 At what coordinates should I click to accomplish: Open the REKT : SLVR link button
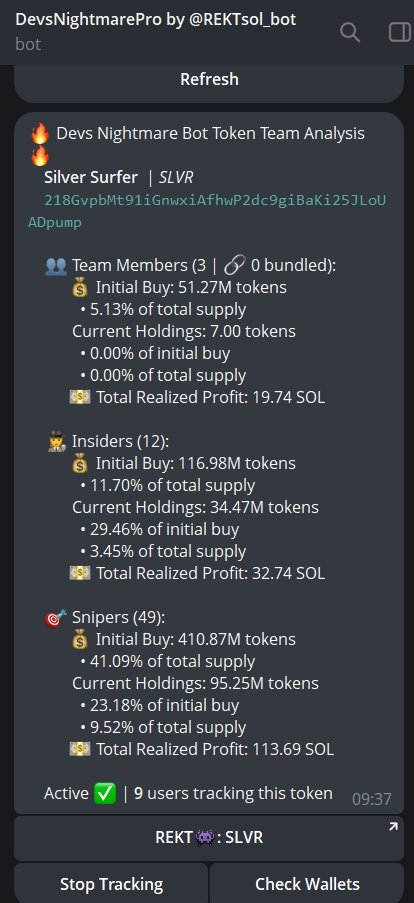[x=209, y=837]
